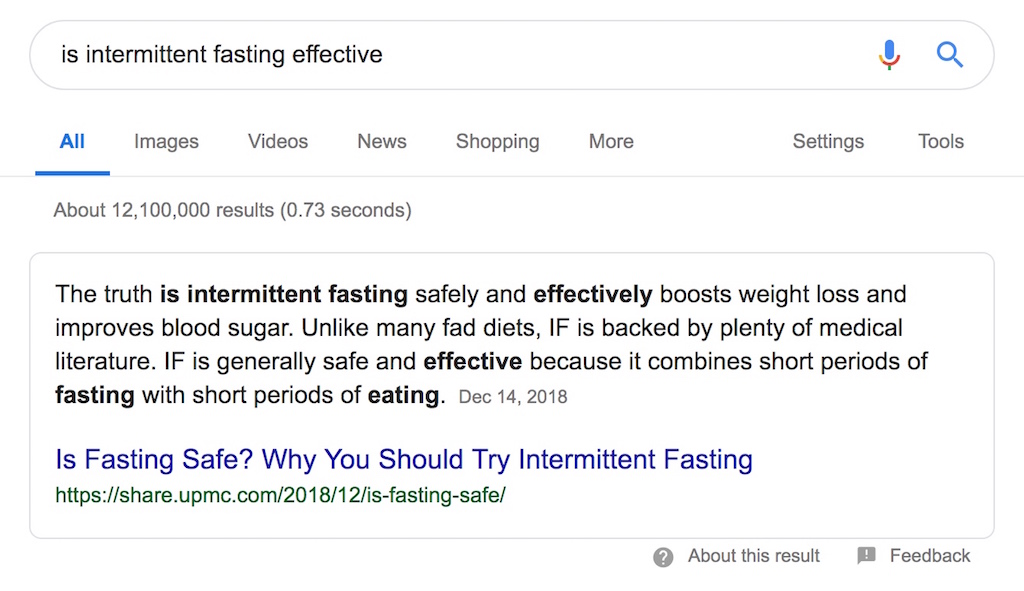This screenshot has height=591, width=1024.
Task: Click the feedback flag icon
Action: click(x=866, y=556)
